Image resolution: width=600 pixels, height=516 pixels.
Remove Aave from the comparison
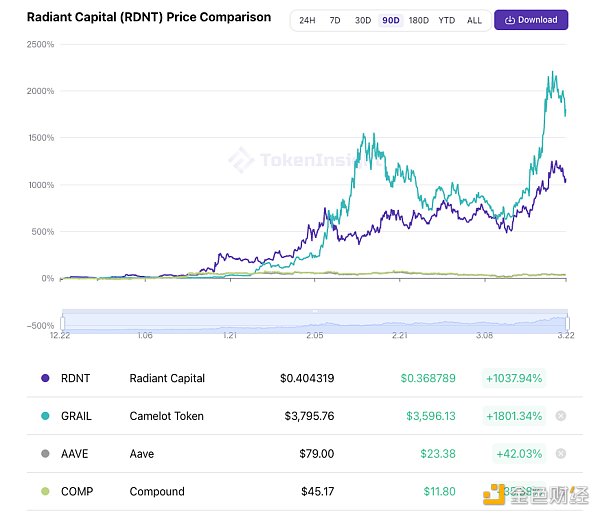click(x=560, y=454)
